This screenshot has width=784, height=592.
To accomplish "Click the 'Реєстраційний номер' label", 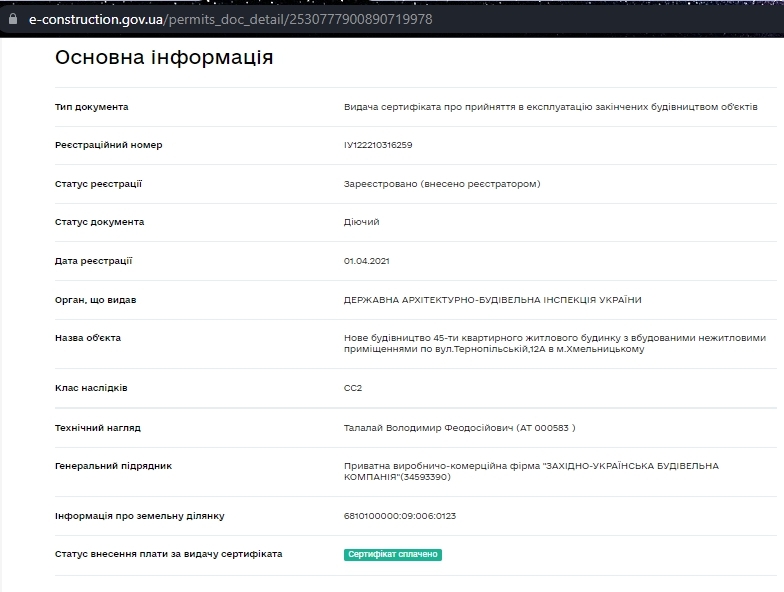I will (x=108, y=145).
